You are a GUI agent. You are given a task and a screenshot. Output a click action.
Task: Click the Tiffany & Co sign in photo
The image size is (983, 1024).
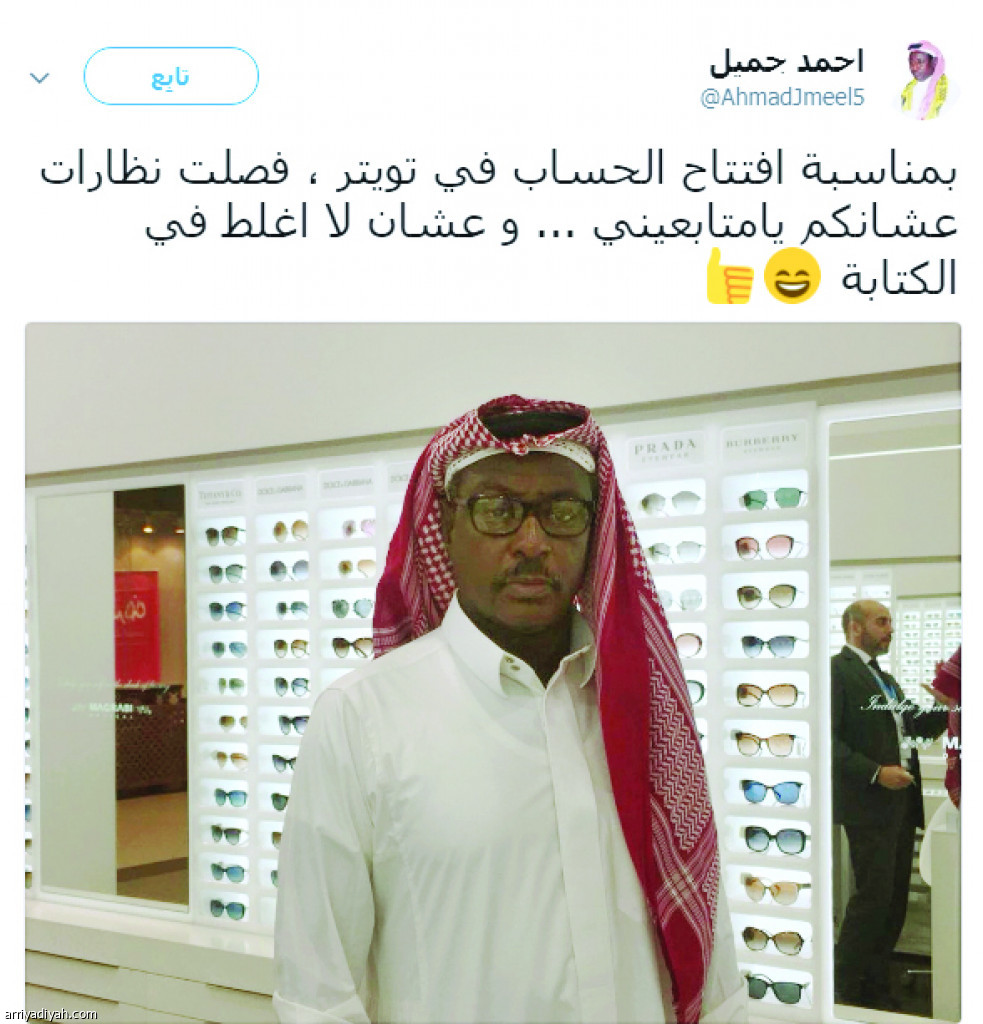point(221,495)
